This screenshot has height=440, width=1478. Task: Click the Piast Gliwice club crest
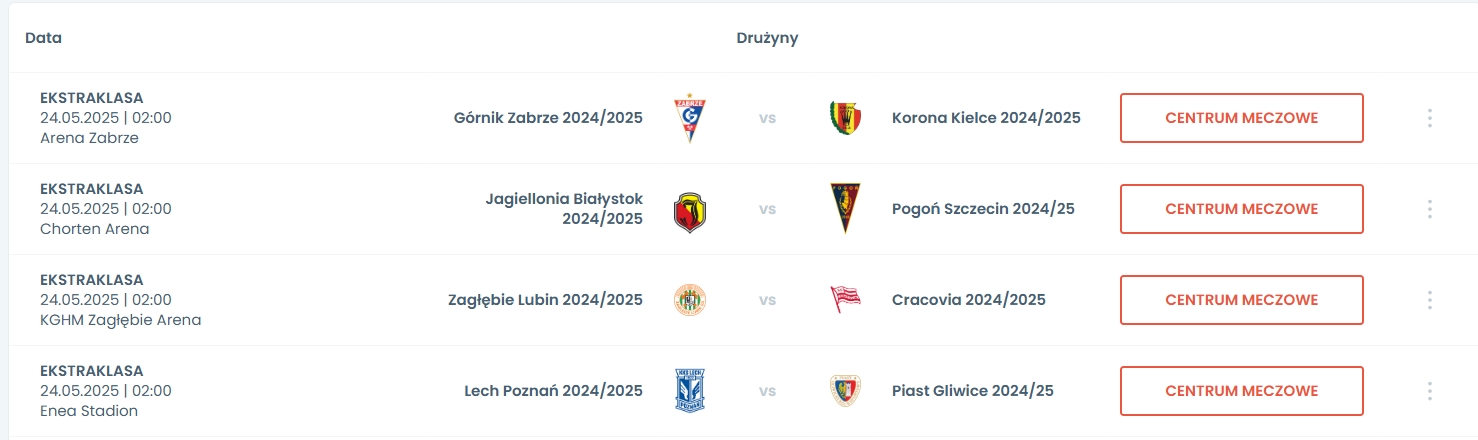pos(845,391)
